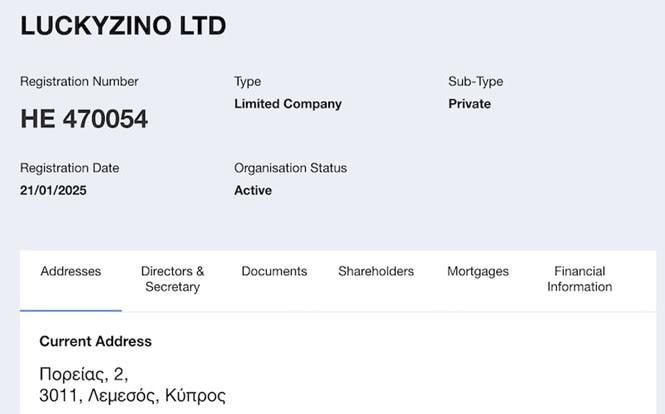The image size is (665, 414).
Task: Click the Registration Number label
Action: coord(79,81)
